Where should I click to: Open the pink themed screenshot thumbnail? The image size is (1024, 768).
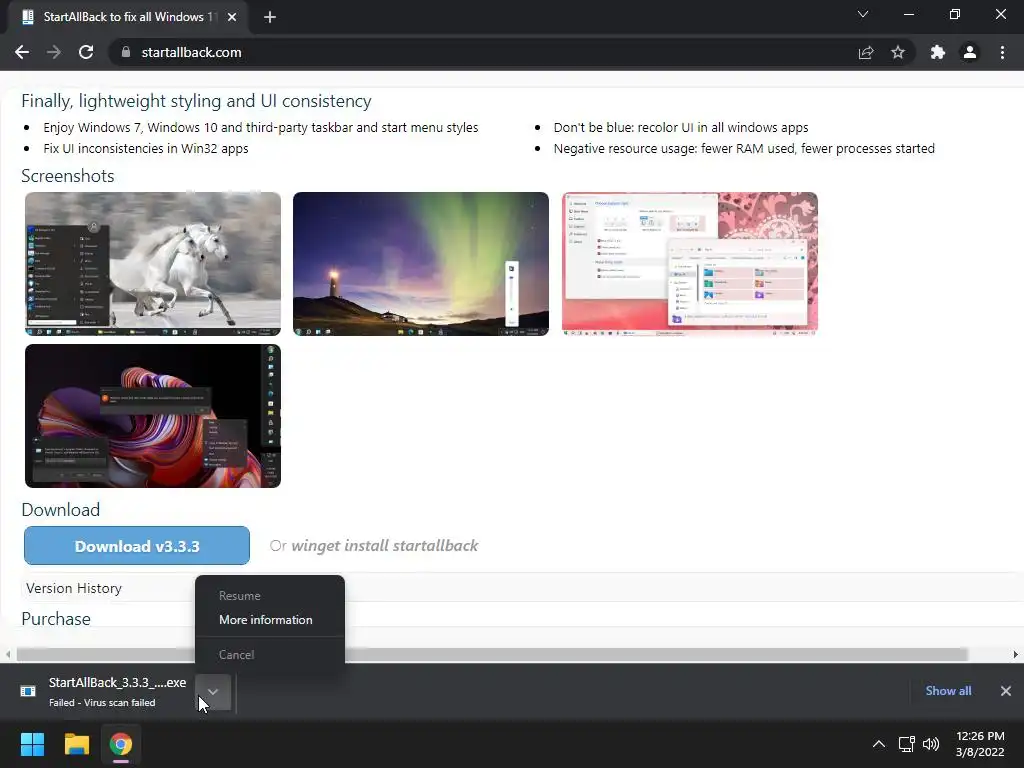[690, 264]
